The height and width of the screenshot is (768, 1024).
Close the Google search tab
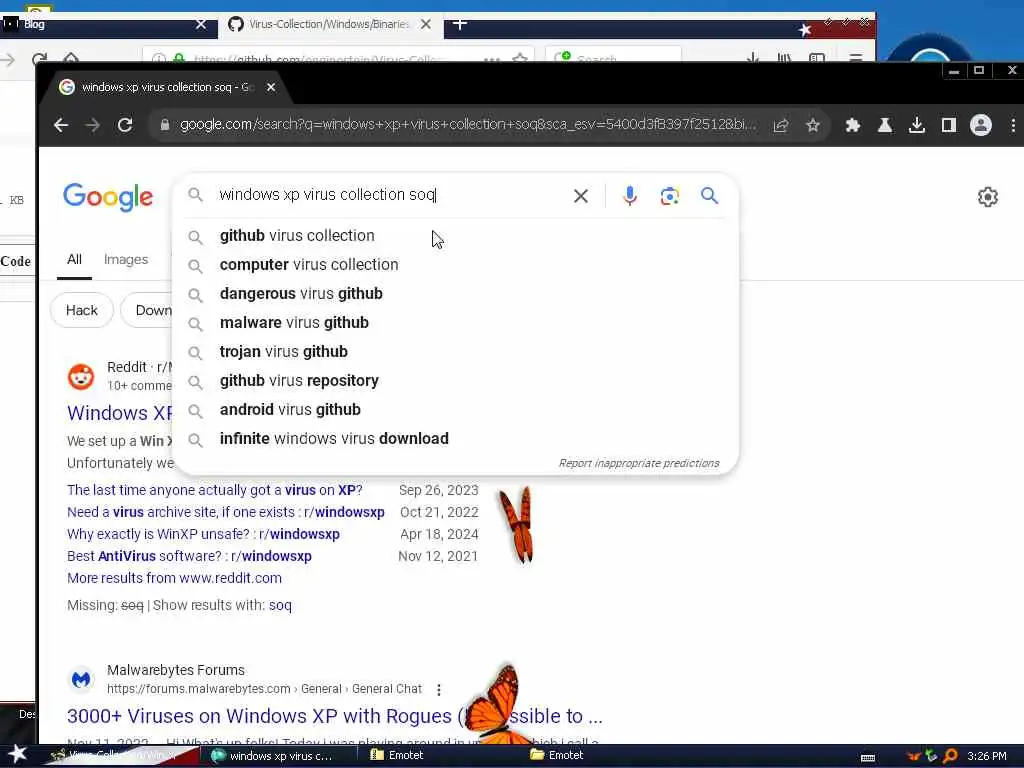[x=271, y=87]
